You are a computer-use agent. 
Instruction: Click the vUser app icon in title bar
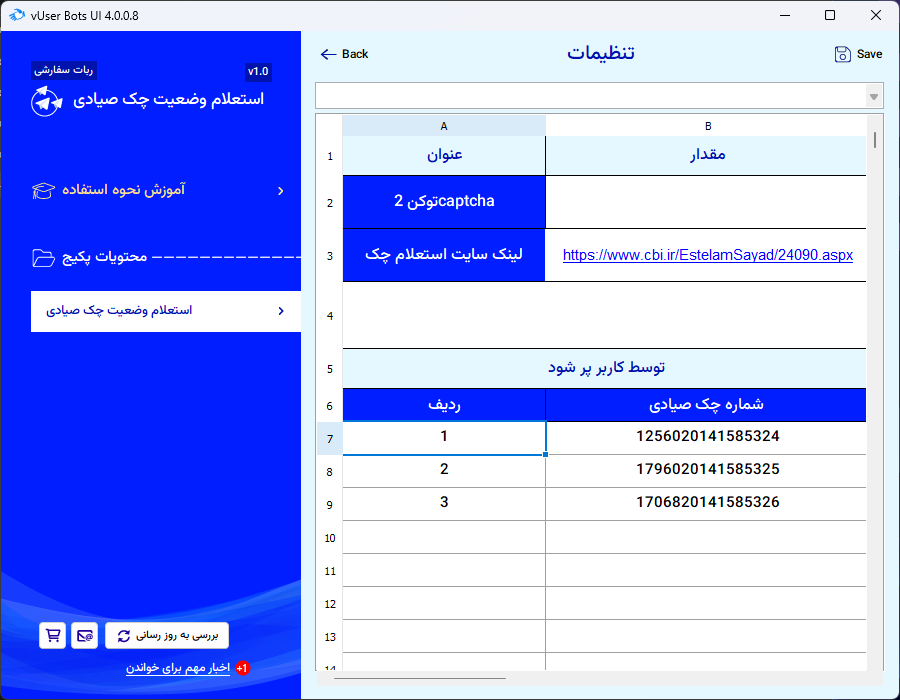click(x=17, y=15)
